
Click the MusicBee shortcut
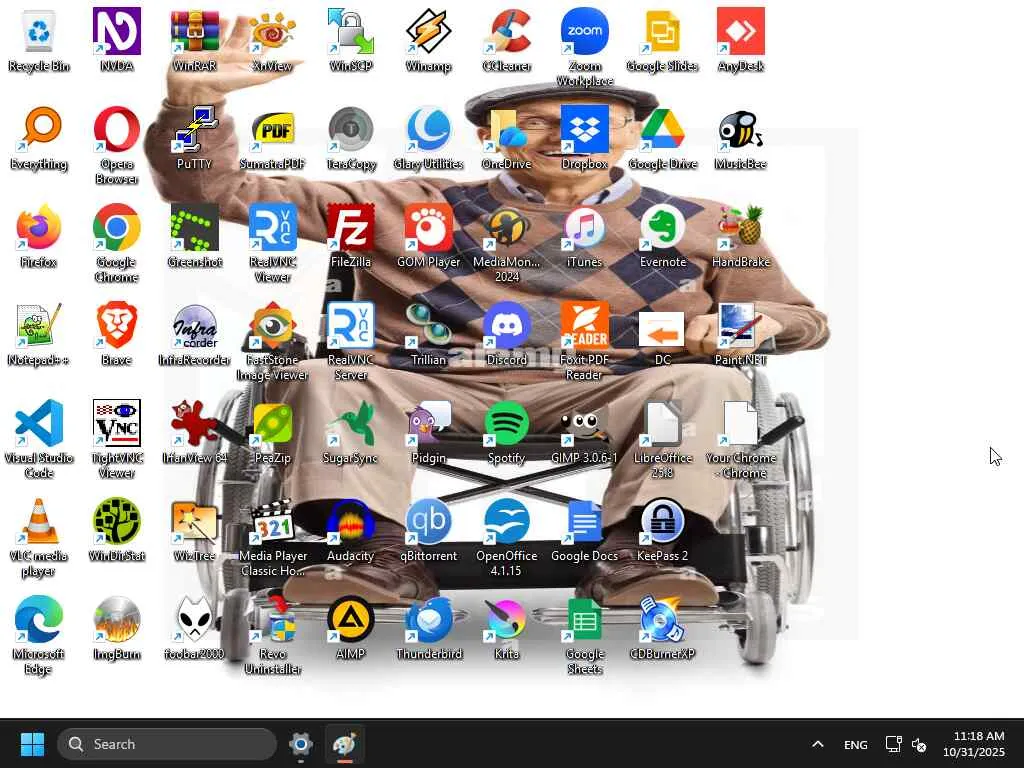pos(741,138)
